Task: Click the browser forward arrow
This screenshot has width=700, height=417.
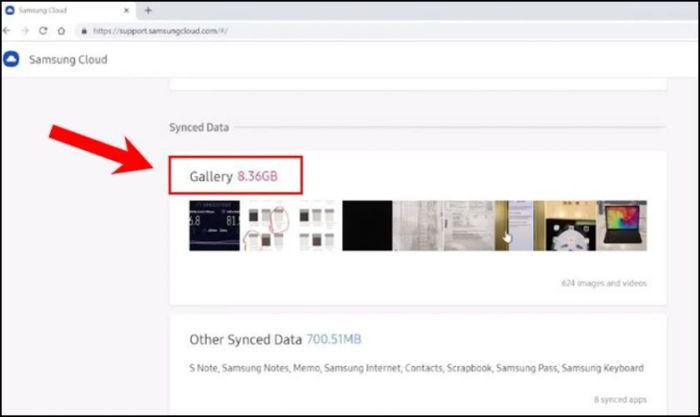Action: pyautogui.click(x=25, y=30)
